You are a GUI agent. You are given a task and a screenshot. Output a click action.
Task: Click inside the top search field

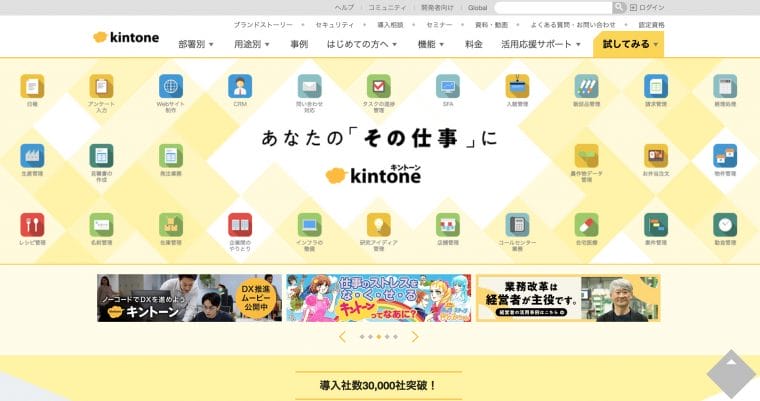pyautogui.click(x=552, y=7)
